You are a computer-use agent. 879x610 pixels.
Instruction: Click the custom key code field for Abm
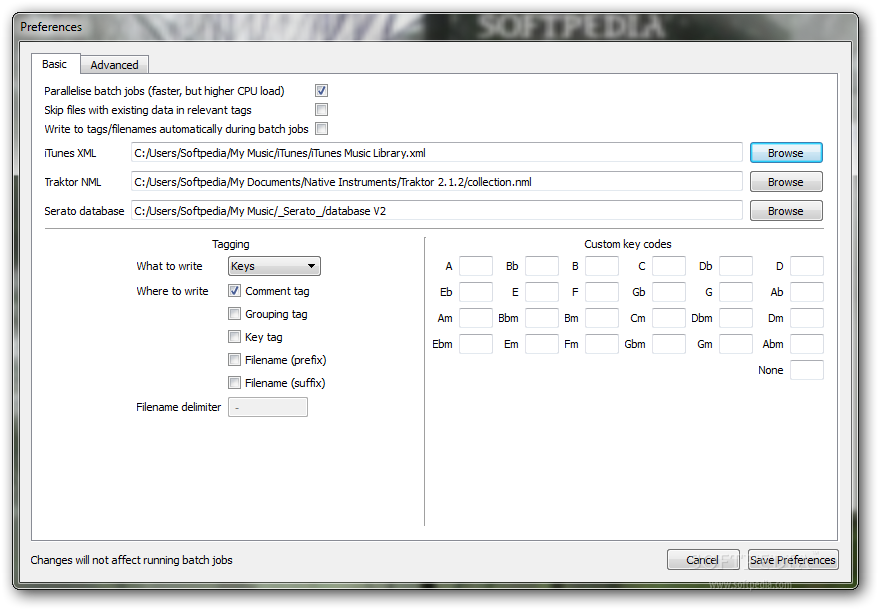click(807, 344)
